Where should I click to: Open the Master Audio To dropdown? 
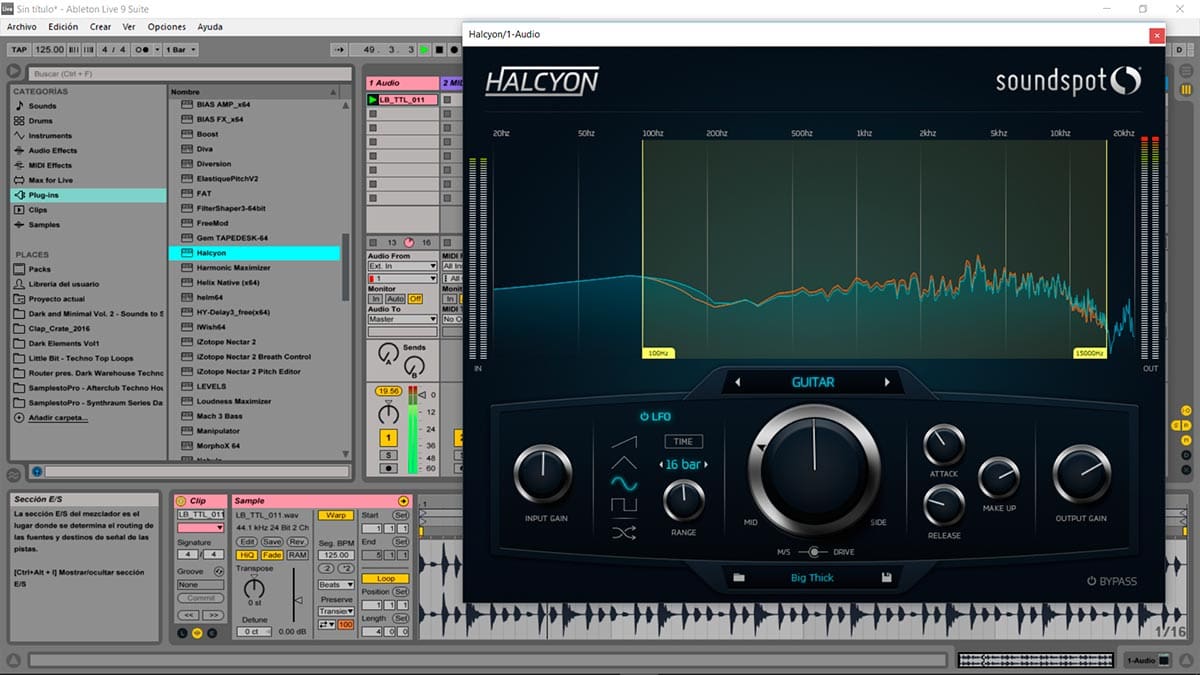(x=403, y=320)
